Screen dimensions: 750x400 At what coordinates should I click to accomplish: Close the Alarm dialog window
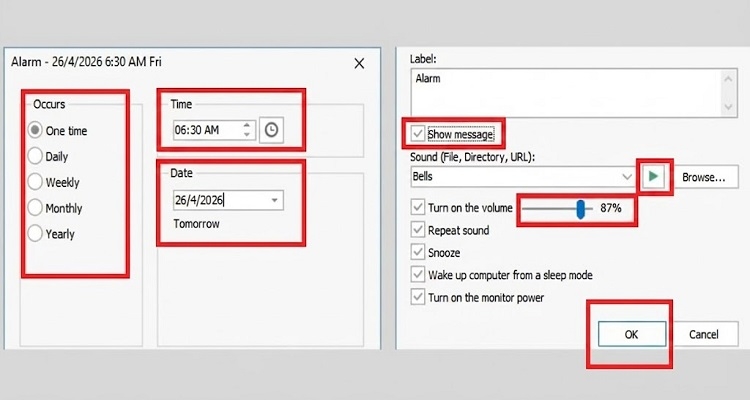(359, 63)
